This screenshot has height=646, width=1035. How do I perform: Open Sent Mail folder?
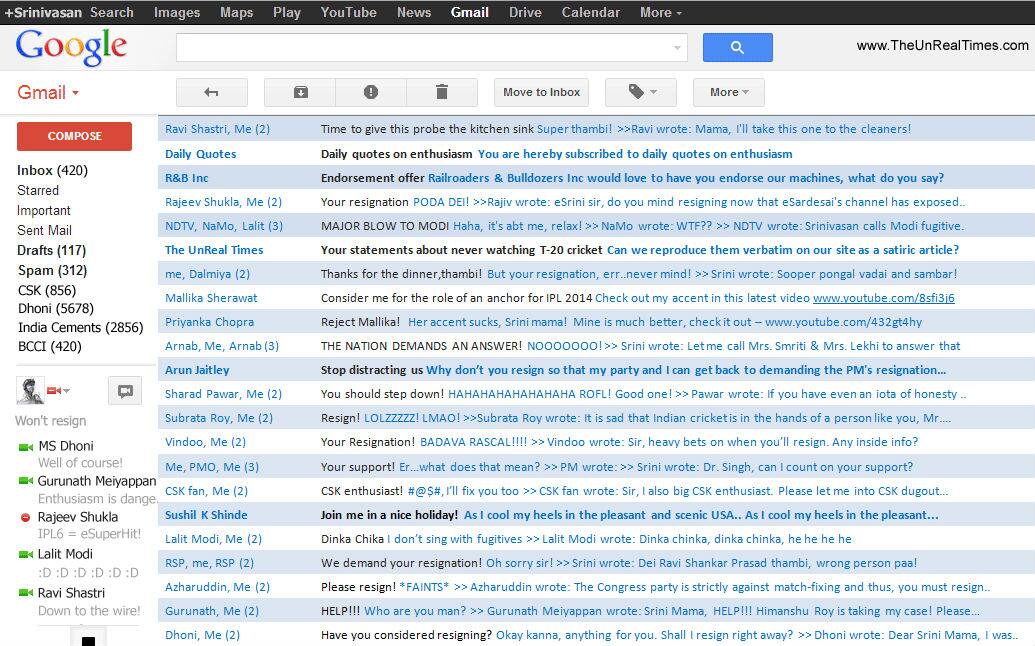44,230
